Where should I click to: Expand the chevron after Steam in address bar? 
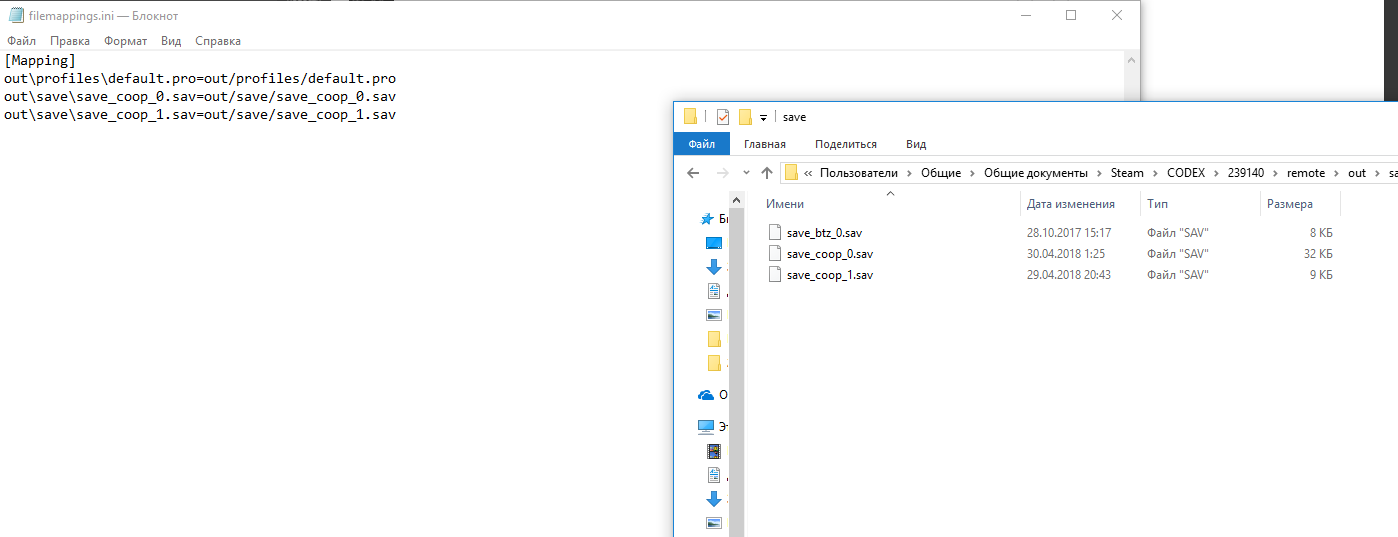tap(1155, 173)
